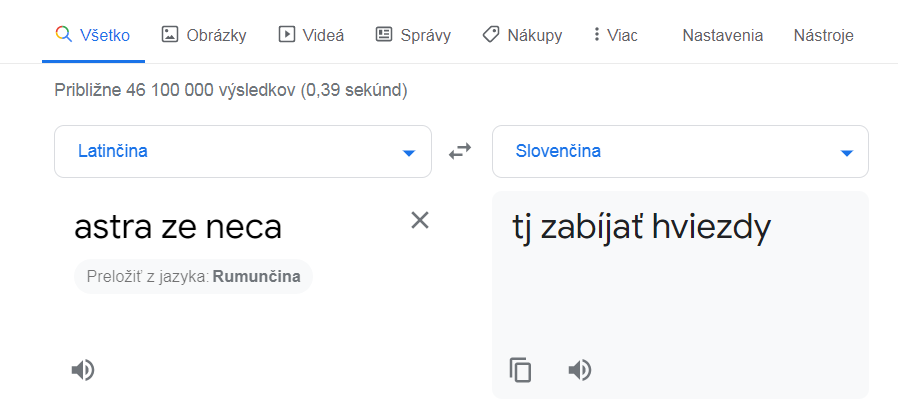Screen dimensions: 898x417
Task: Click the Správy newspaper icon
Action: [384, 34]
